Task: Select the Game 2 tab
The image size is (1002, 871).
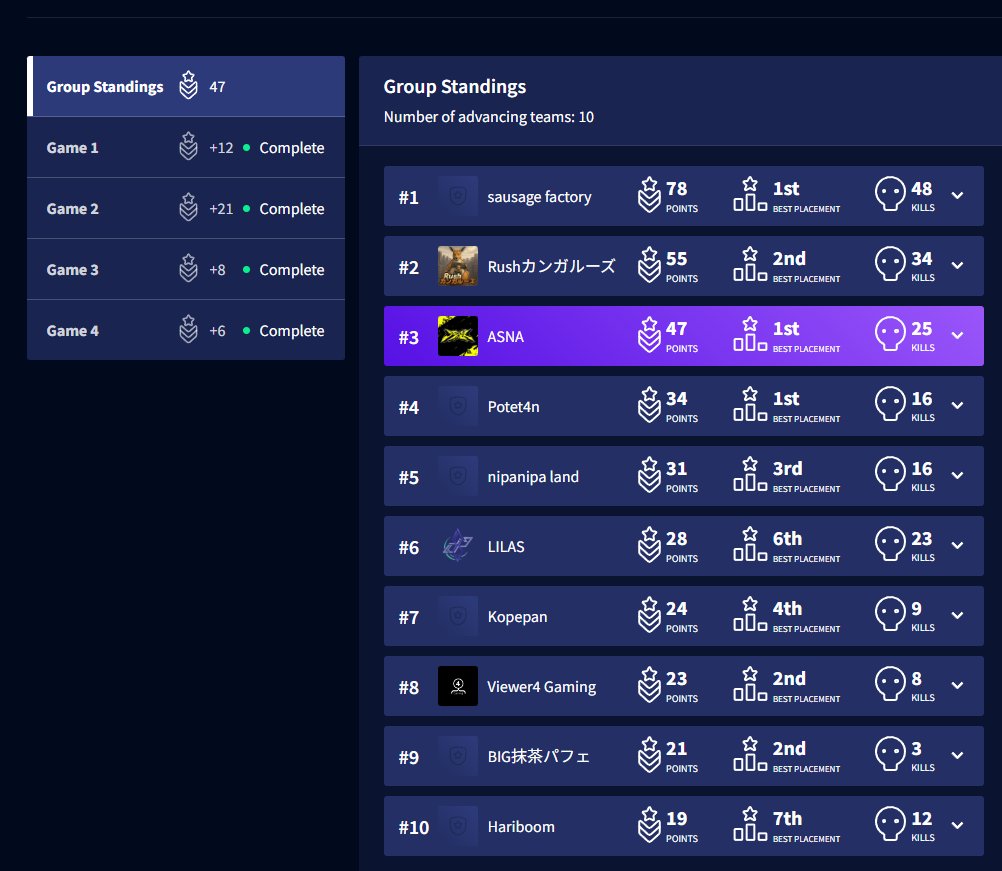Action: tap(186, 209)
